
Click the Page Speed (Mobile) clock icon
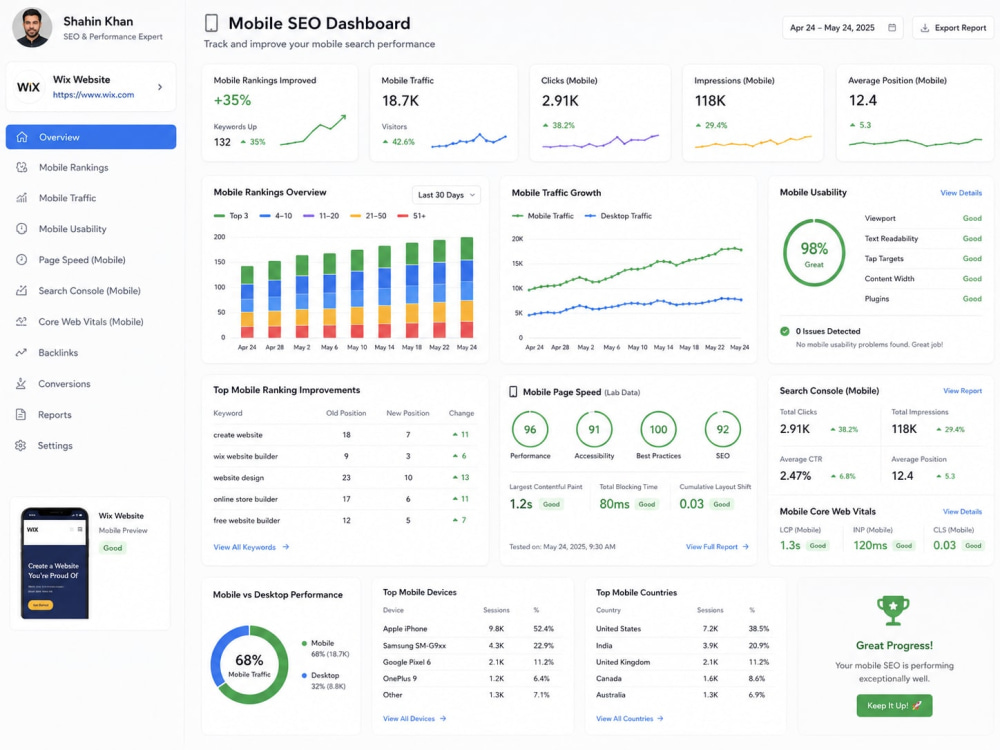pyautogui.click(x=22, y=260)
